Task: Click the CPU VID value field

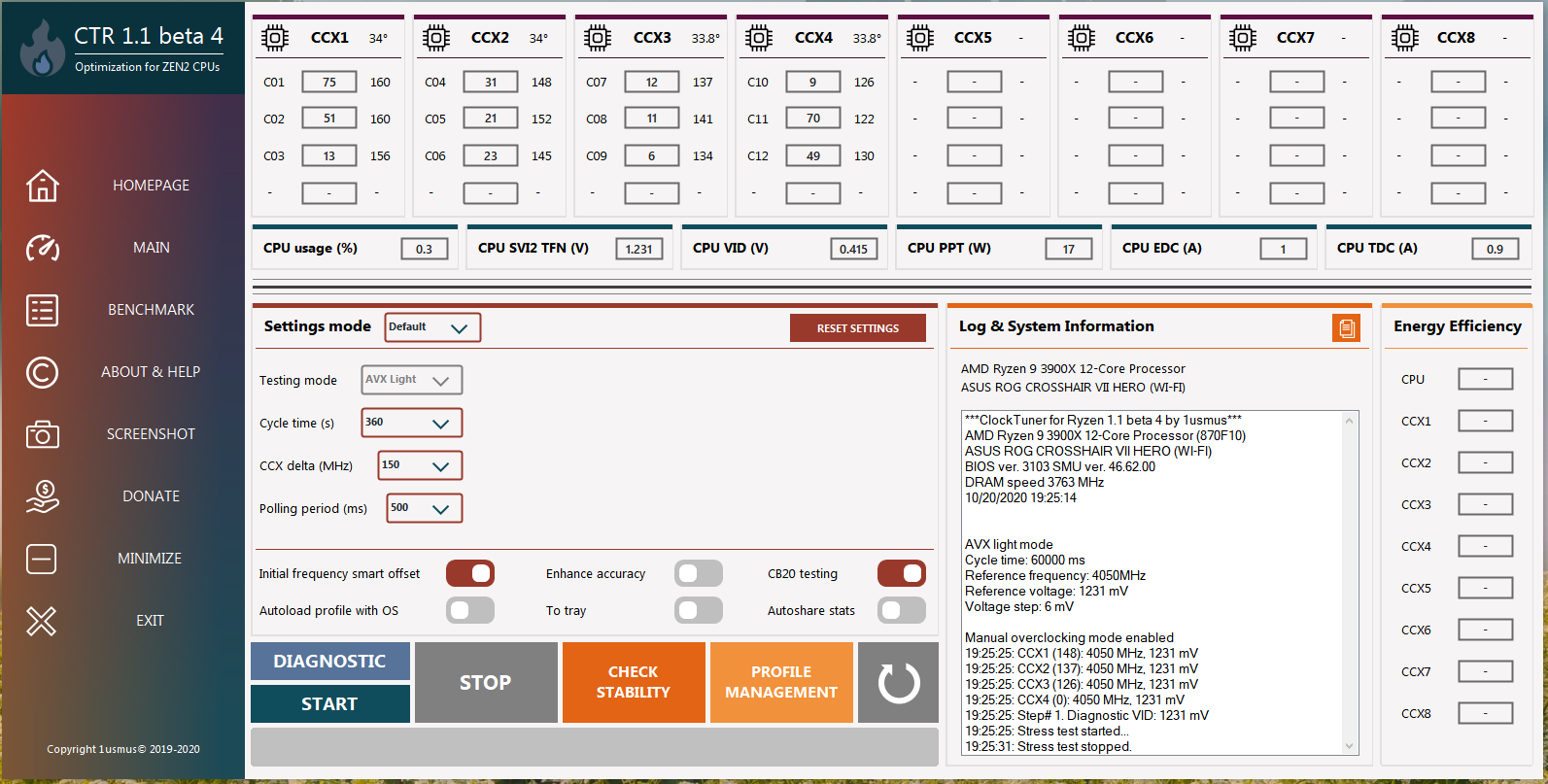Action: pos(854,250)
